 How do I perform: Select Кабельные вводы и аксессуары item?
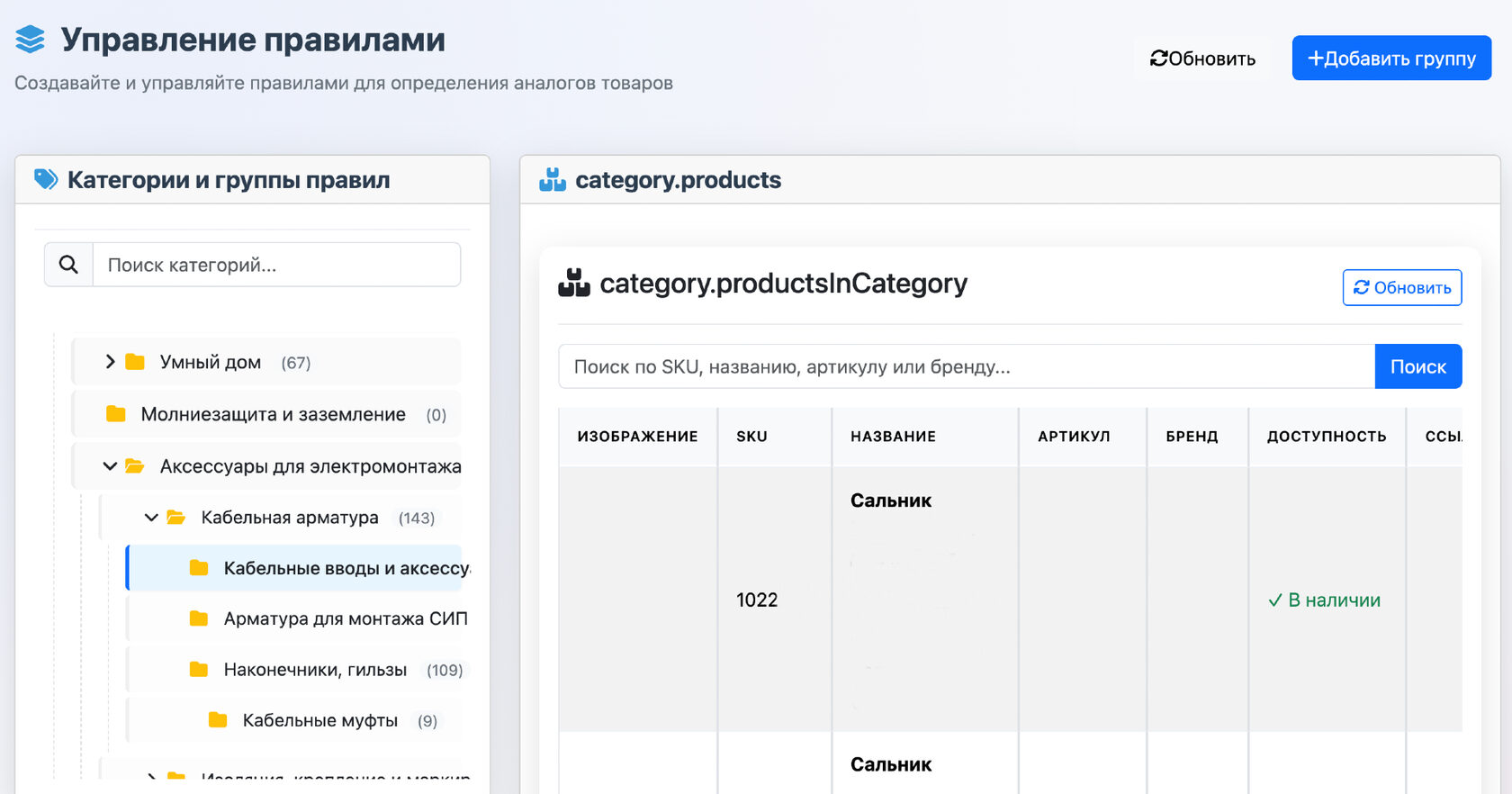tap(346, 568)
